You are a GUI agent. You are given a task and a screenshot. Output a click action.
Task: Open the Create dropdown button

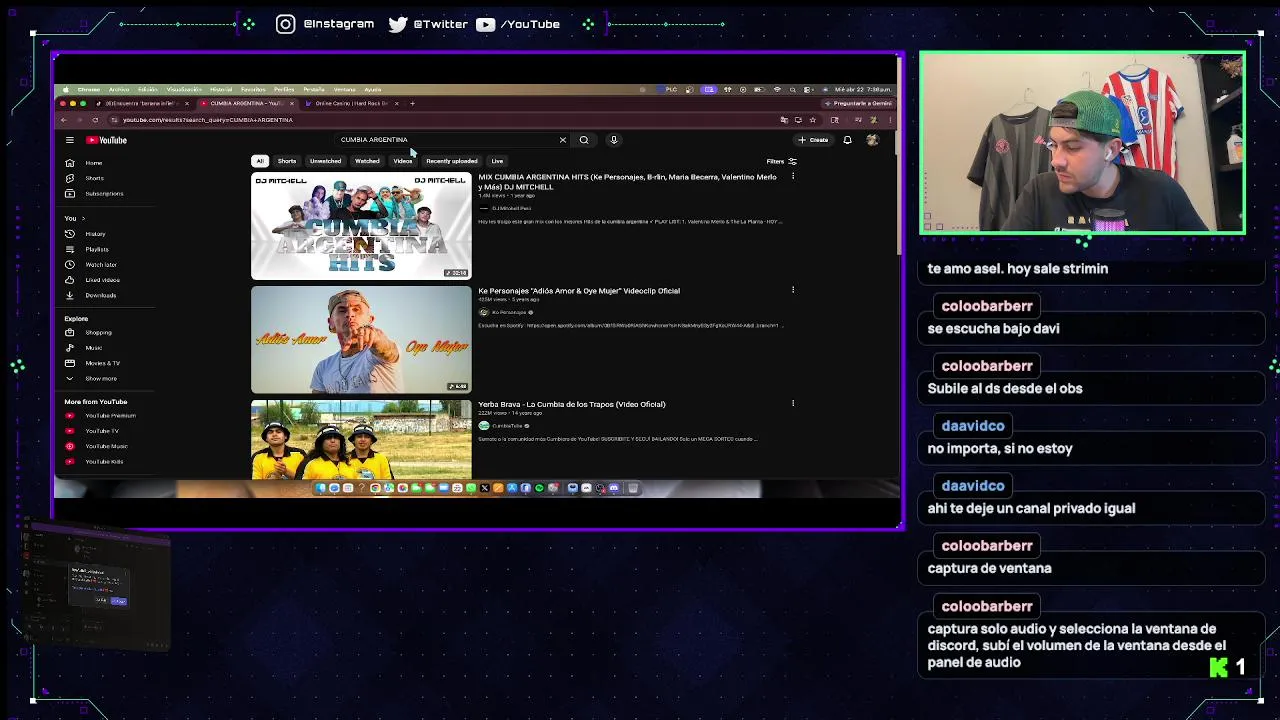(814, 140)
